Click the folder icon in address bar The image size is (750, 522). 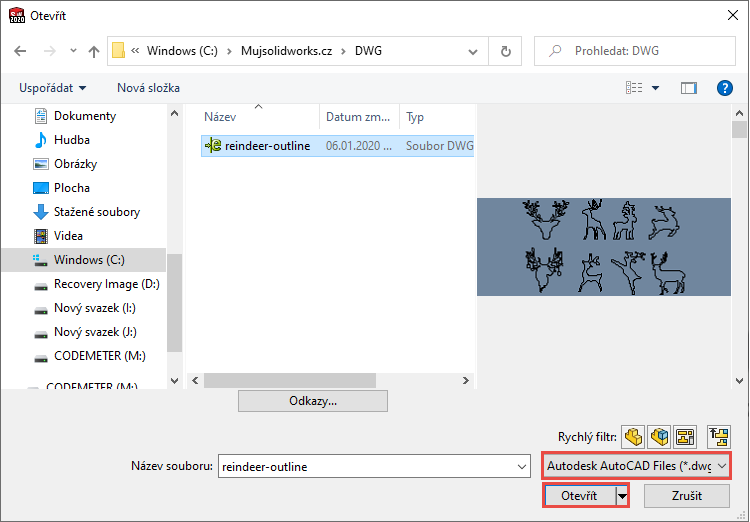point(118,51)
